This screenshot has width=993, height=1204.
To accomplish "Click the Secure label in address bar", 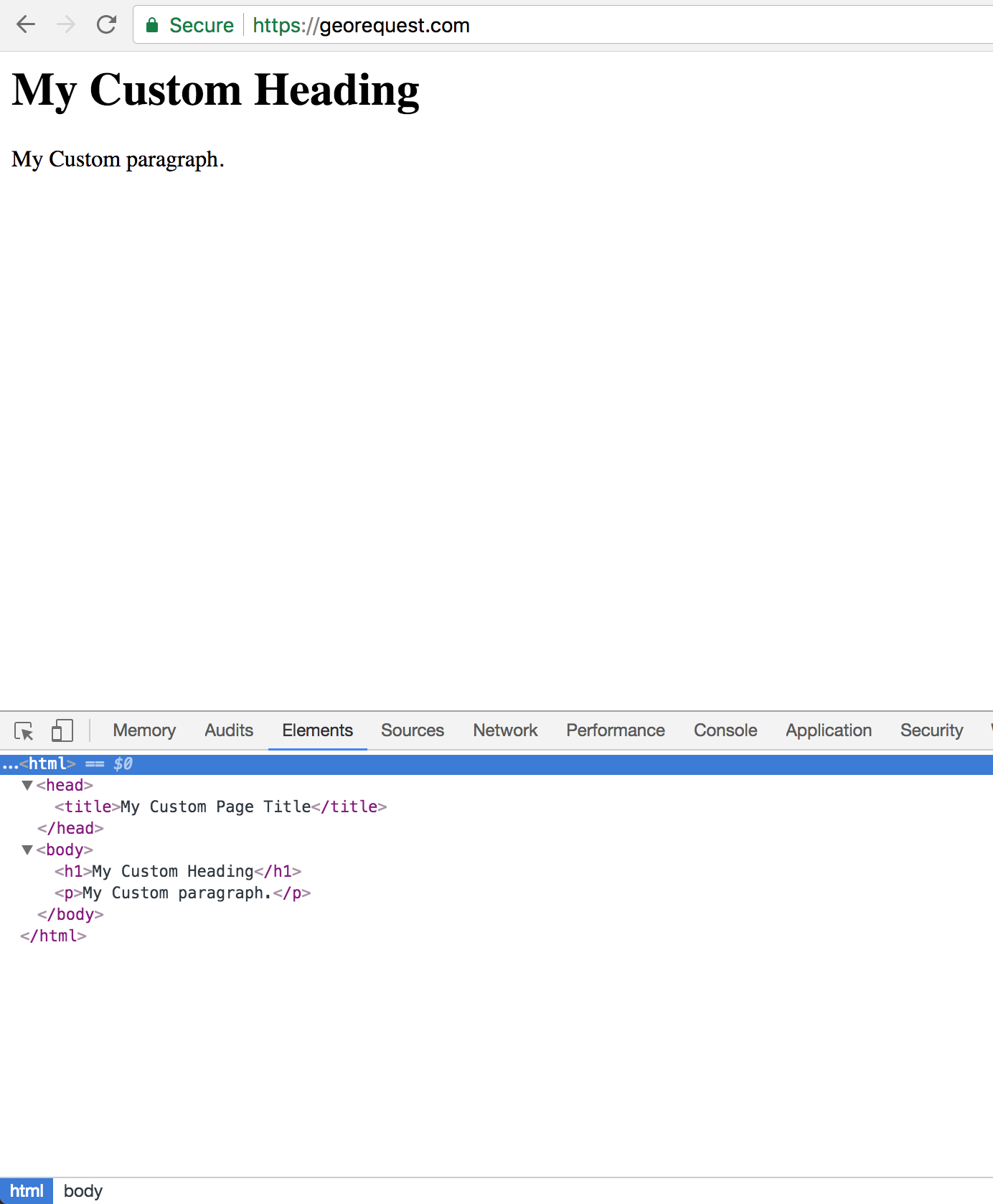I will 202,25.
